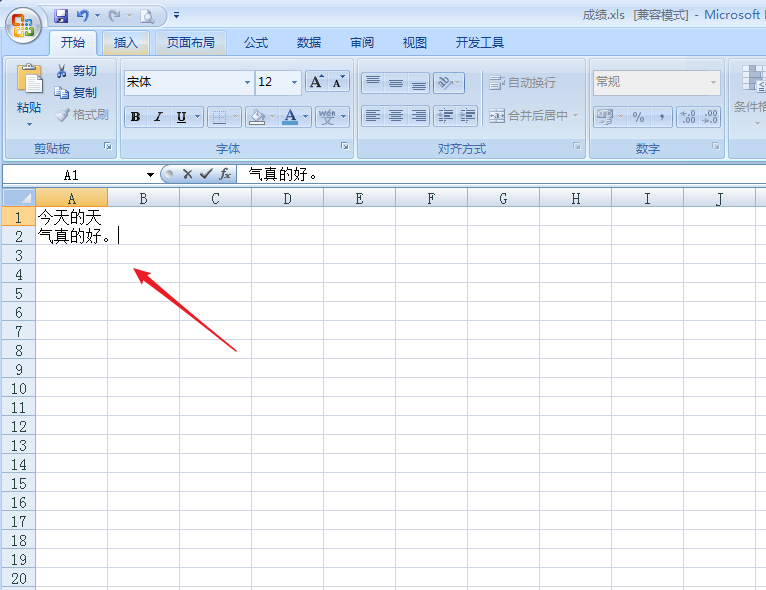Align text right
Viewport: 766px width, 590px height.
[x=418, y=116]
